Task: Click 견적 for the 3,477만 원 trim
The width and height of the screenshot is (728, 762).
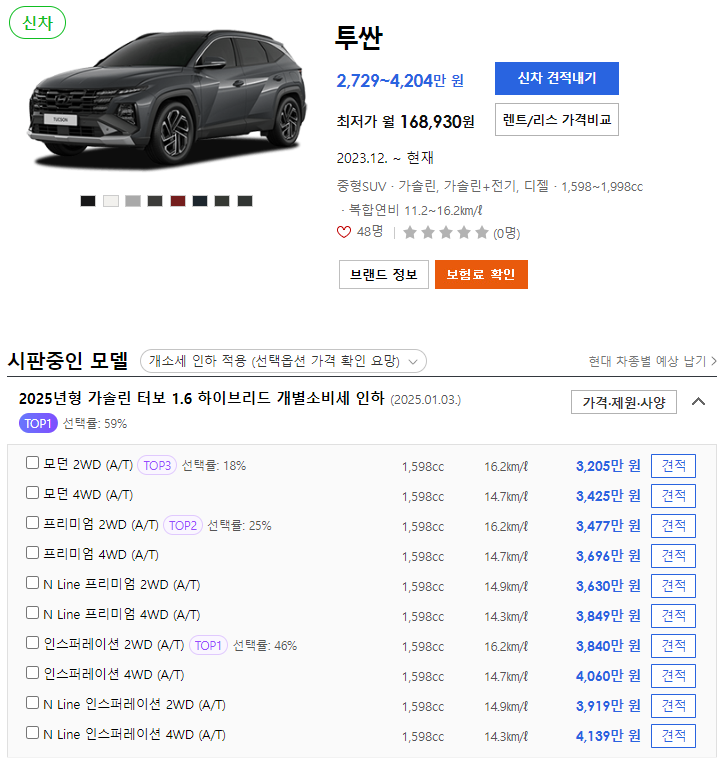Action: pos(673,526)
